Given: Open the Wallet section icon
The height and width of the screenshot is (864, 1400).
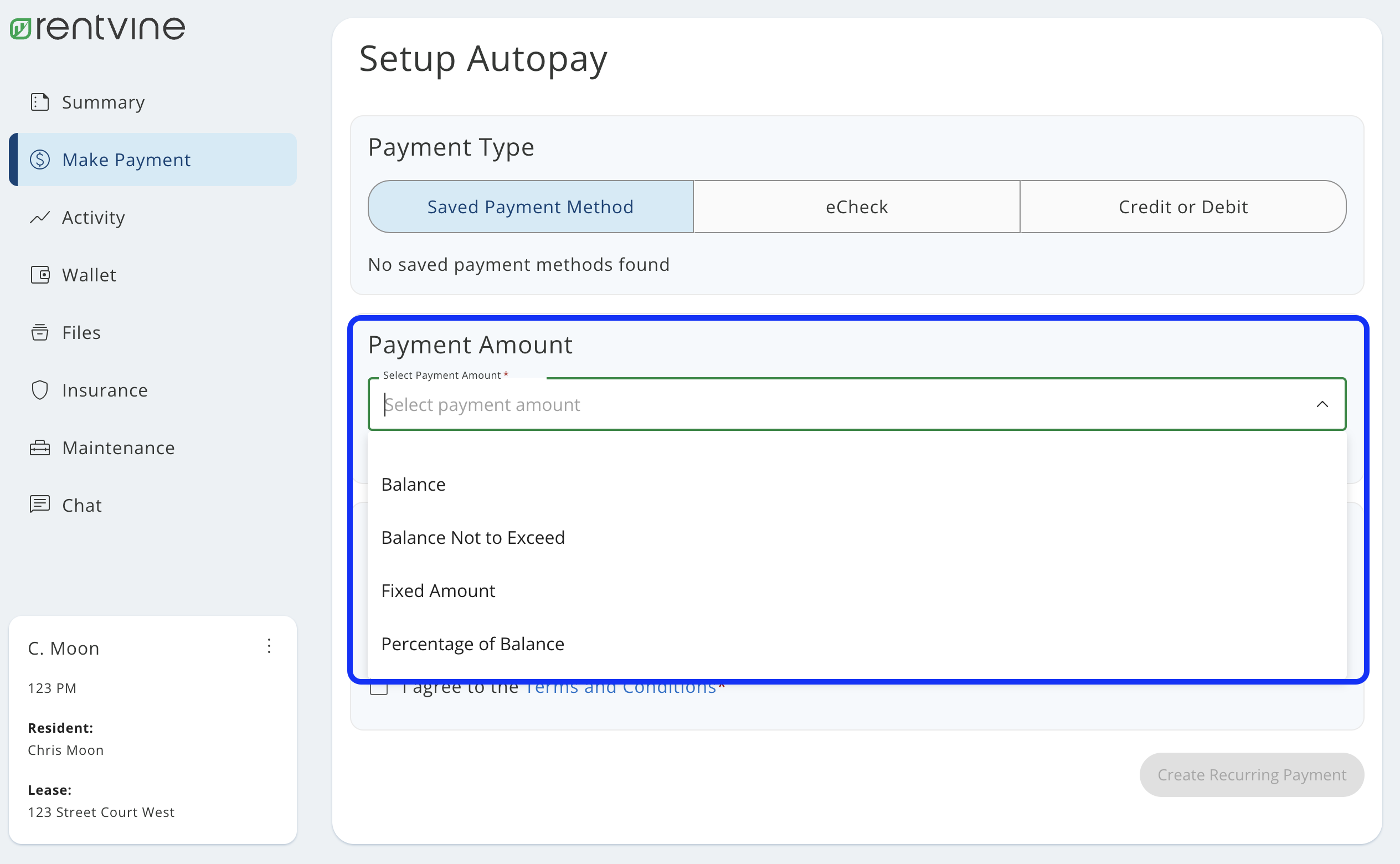Looking at the screenshot, I should (39, 275).
